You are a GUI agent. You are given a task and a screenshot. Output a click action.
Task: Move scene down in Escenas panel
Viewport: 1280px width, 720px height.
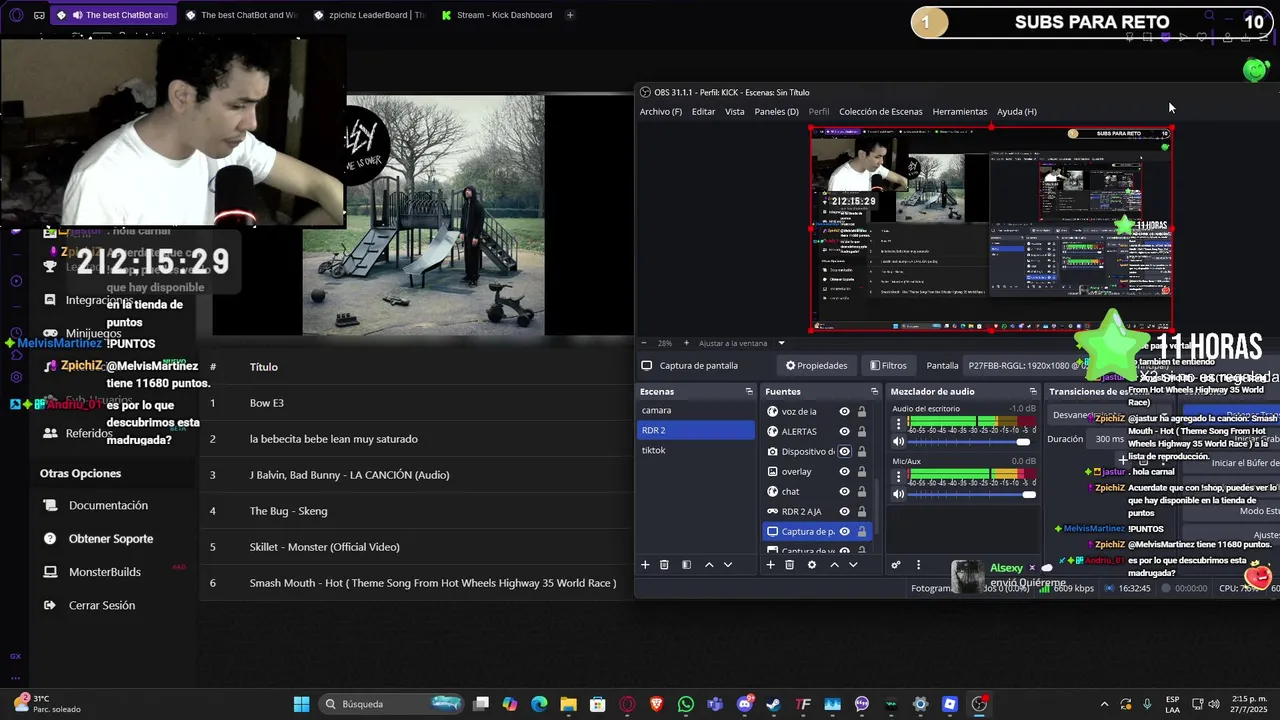[x=728, y=565]
